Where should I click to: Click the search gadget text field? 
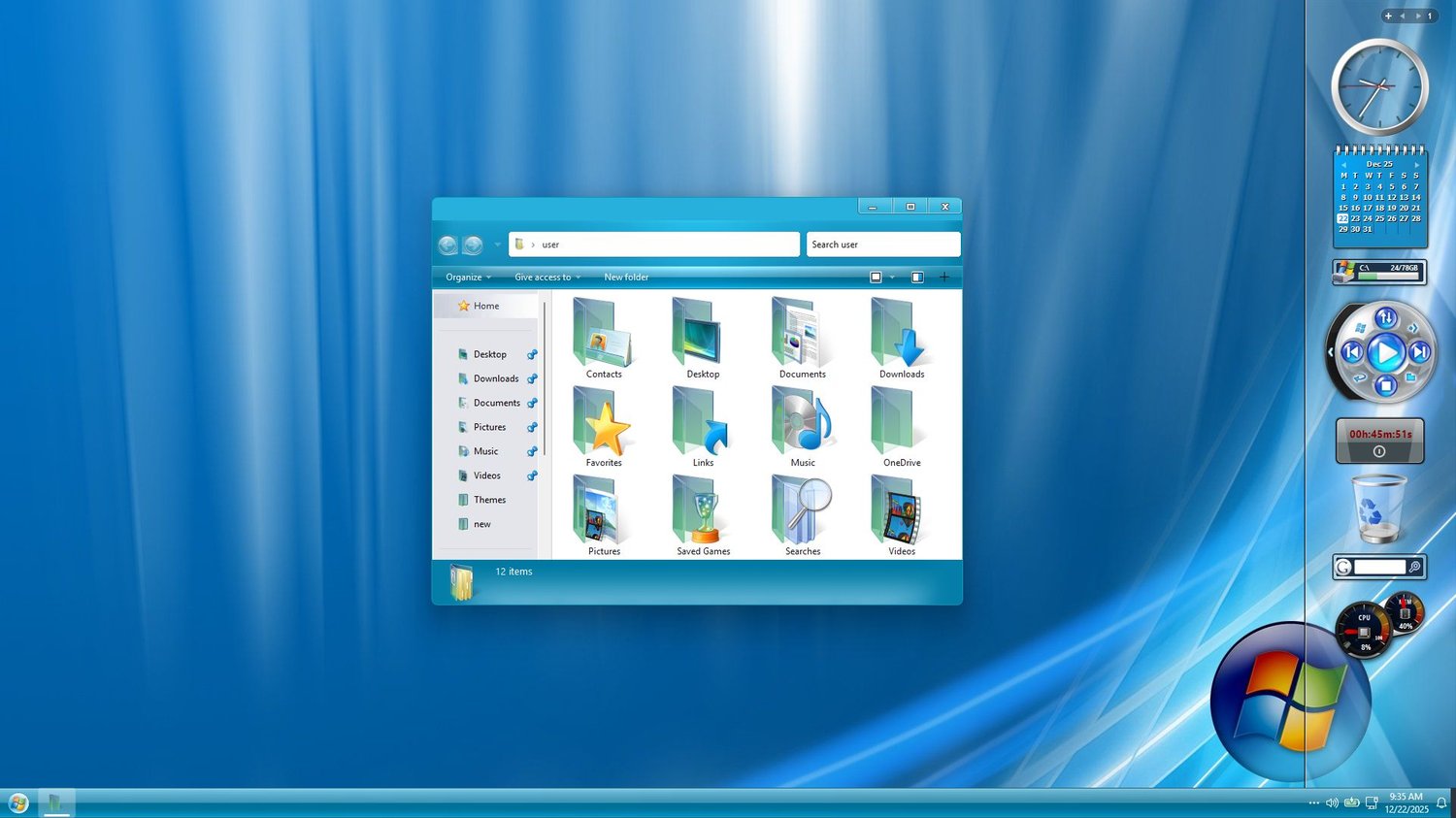[x=1379, y=567]
